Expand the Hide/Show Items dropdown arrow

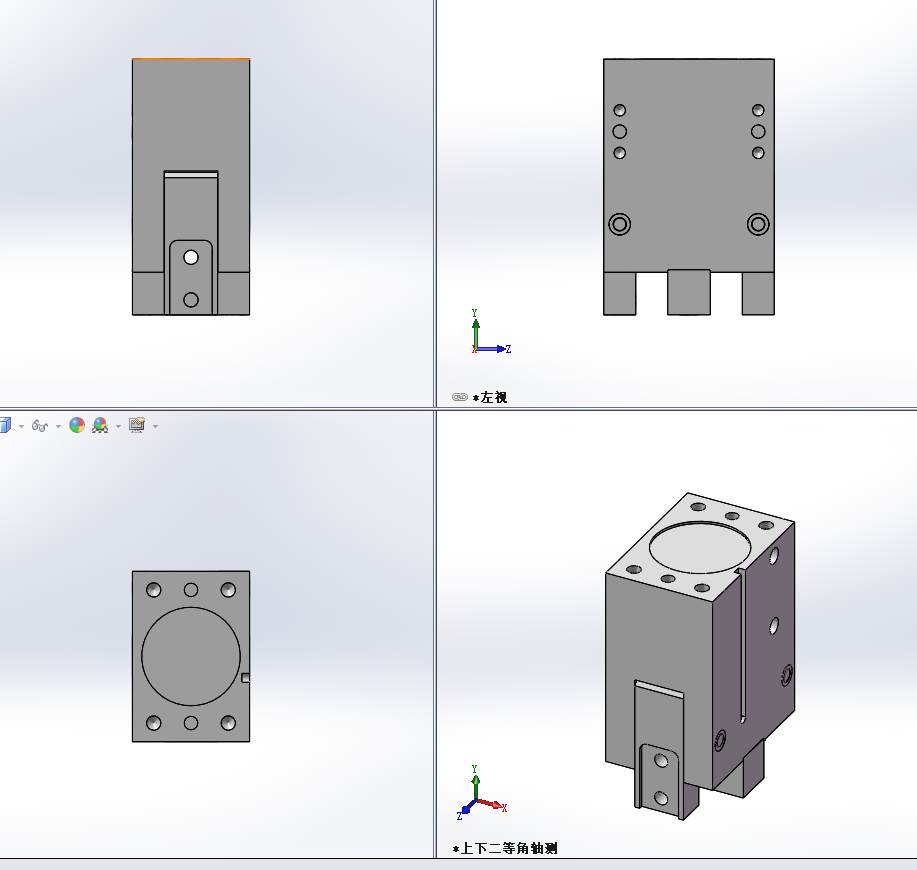(58, 426)
